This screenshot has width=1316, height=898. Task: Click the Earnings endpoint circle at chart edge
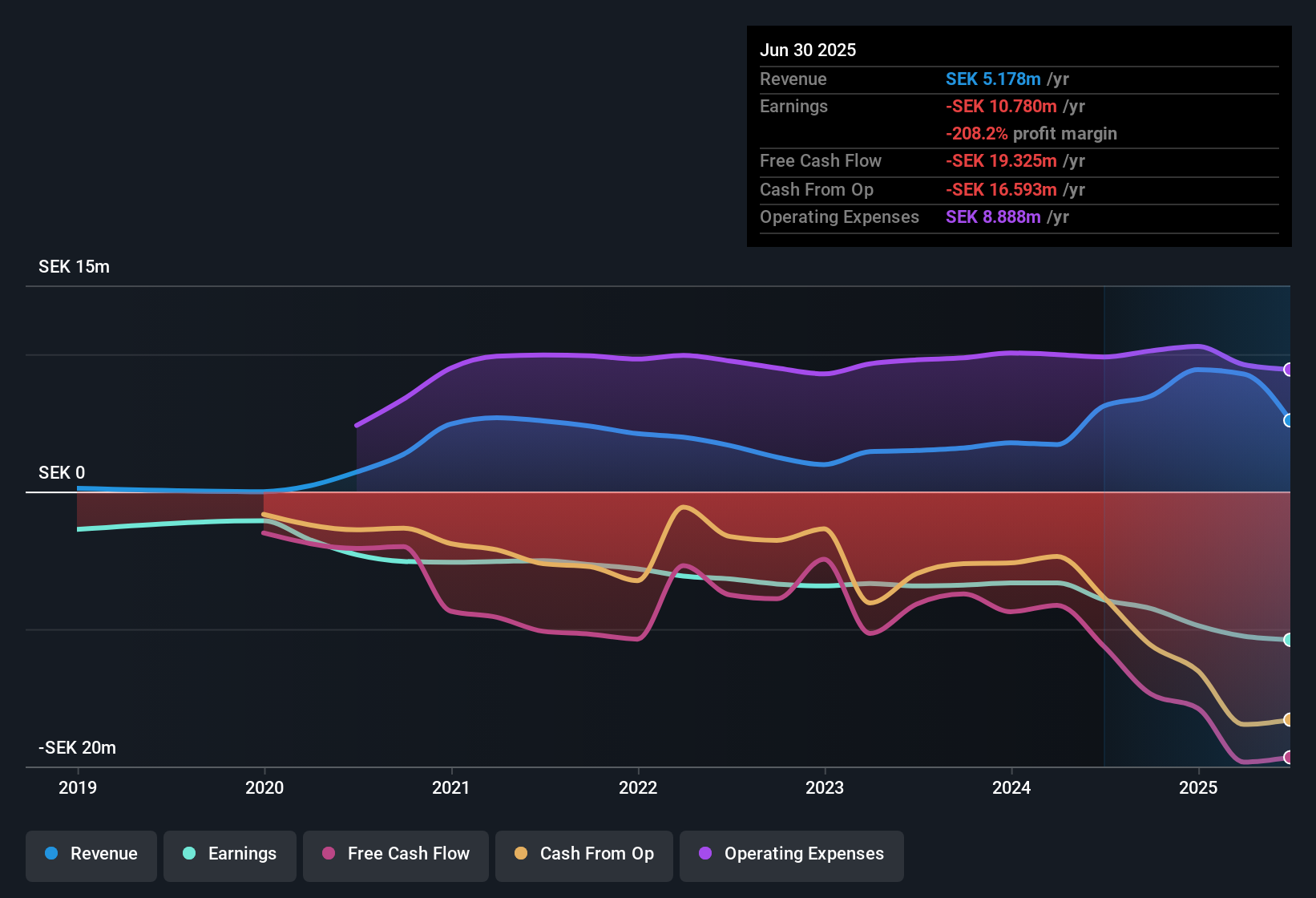(x=1289, y=640)
